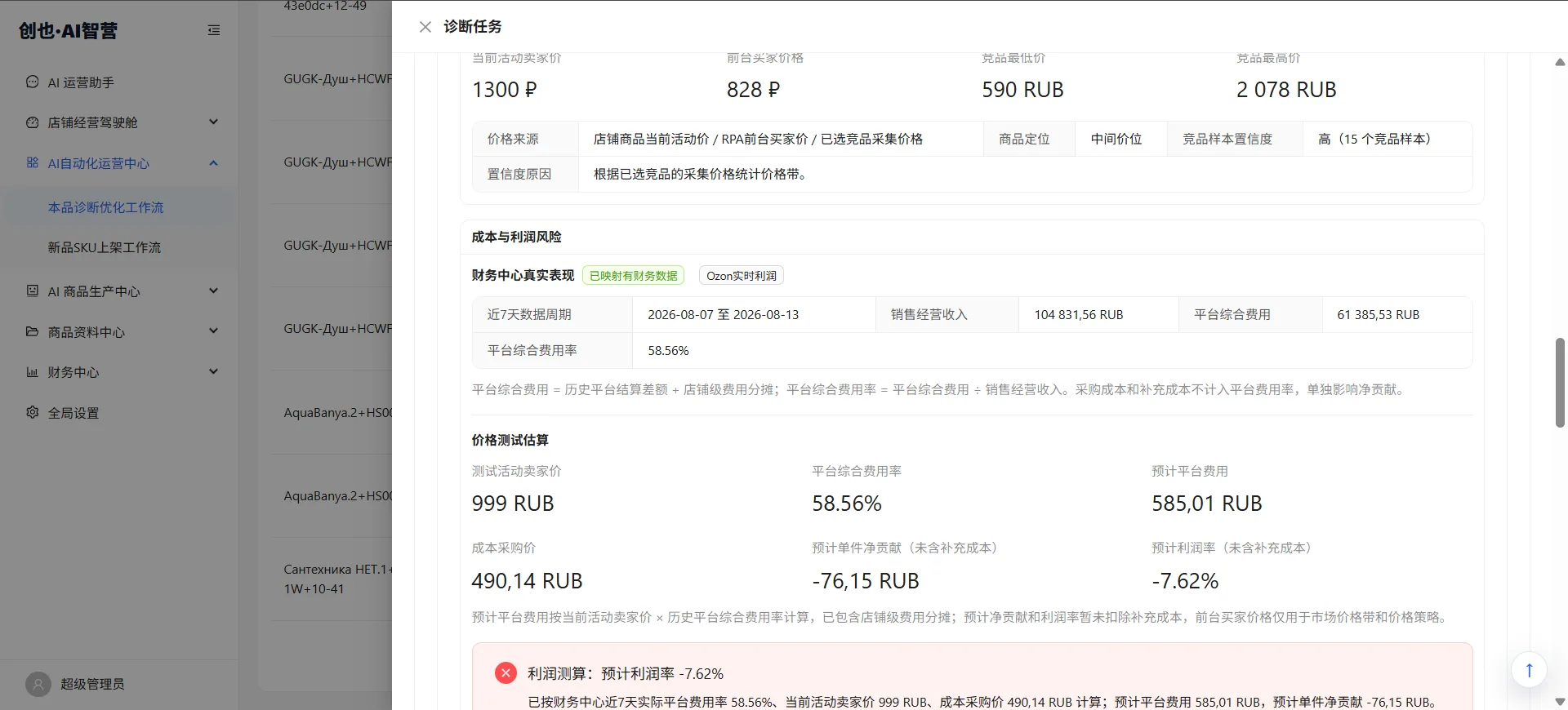Screen dimensions: 1568x710
Task: Open AI 运营助手 menu item
Action: 119,82
